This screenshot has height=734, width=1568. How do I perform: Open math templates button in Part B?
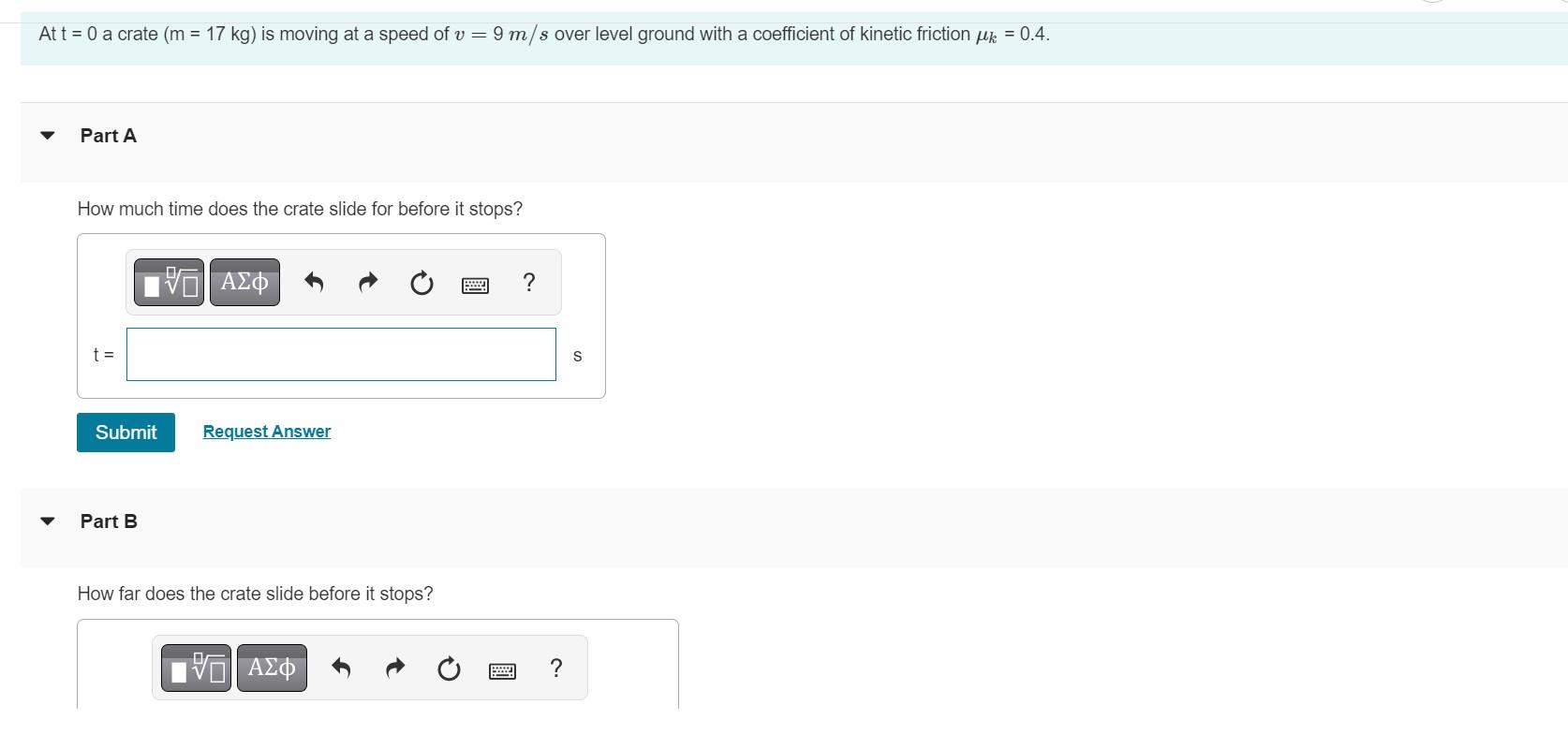(x=196, y=668)
